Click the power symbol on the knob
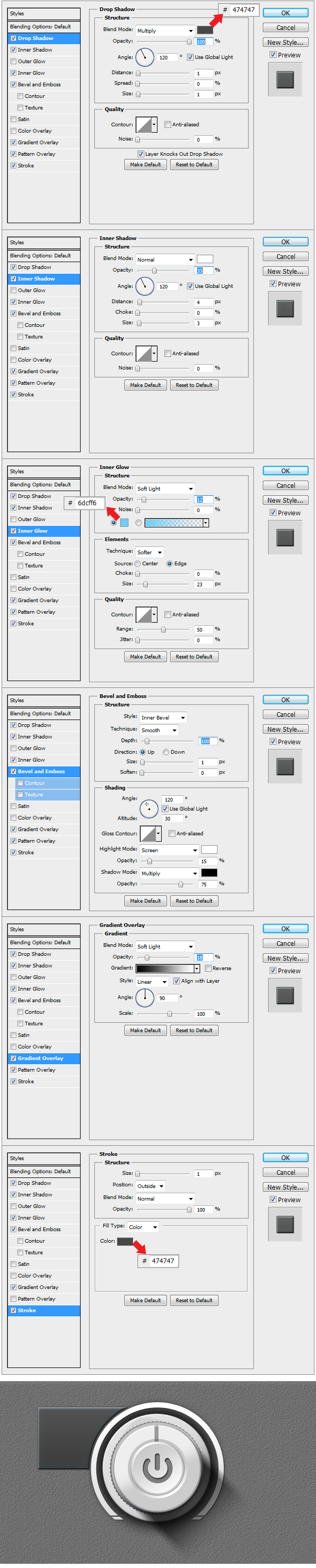The height and width of the screenshot is (1568, 316). 157,1467
